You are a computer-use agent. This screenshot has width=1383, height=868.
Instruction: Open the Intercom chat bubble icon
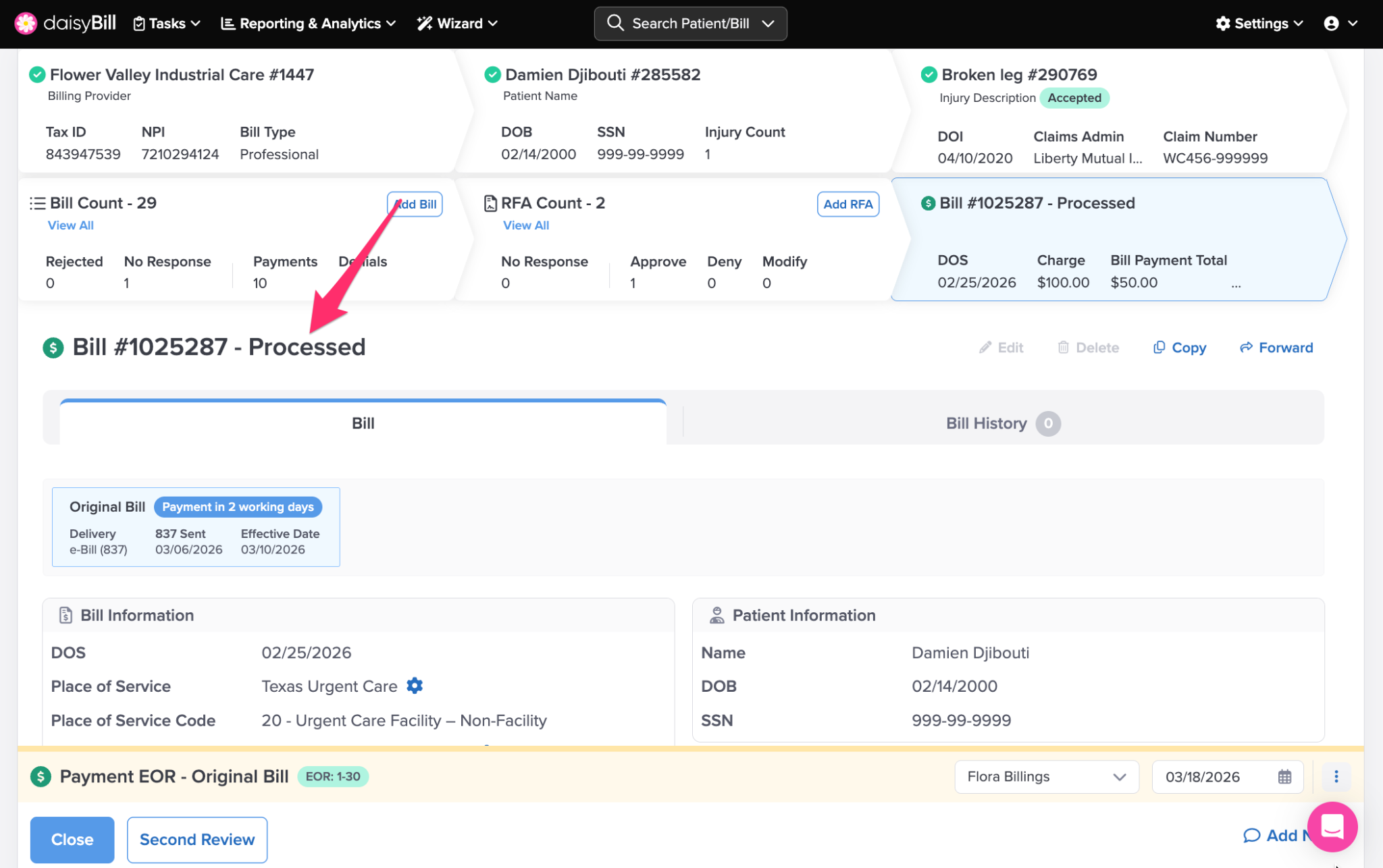point(1332,826)
